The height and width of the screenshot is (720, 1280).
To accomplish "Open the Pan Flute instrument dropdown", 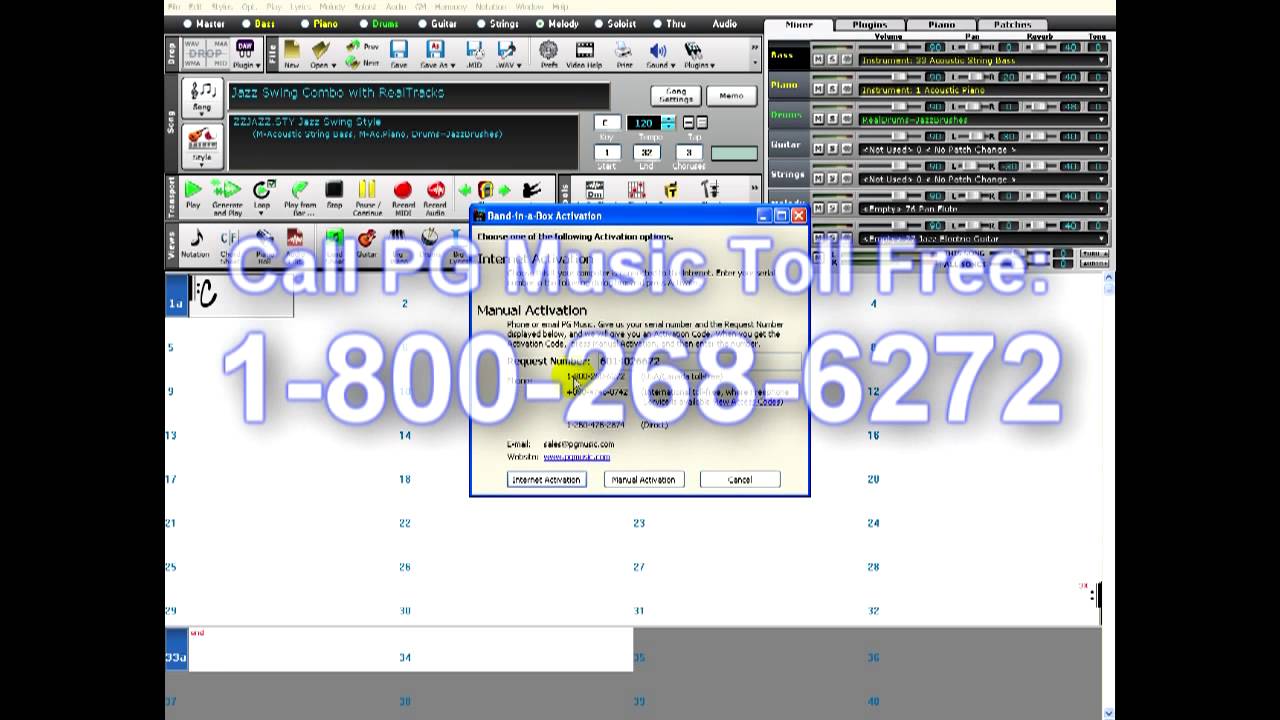I will click(983, 209).
